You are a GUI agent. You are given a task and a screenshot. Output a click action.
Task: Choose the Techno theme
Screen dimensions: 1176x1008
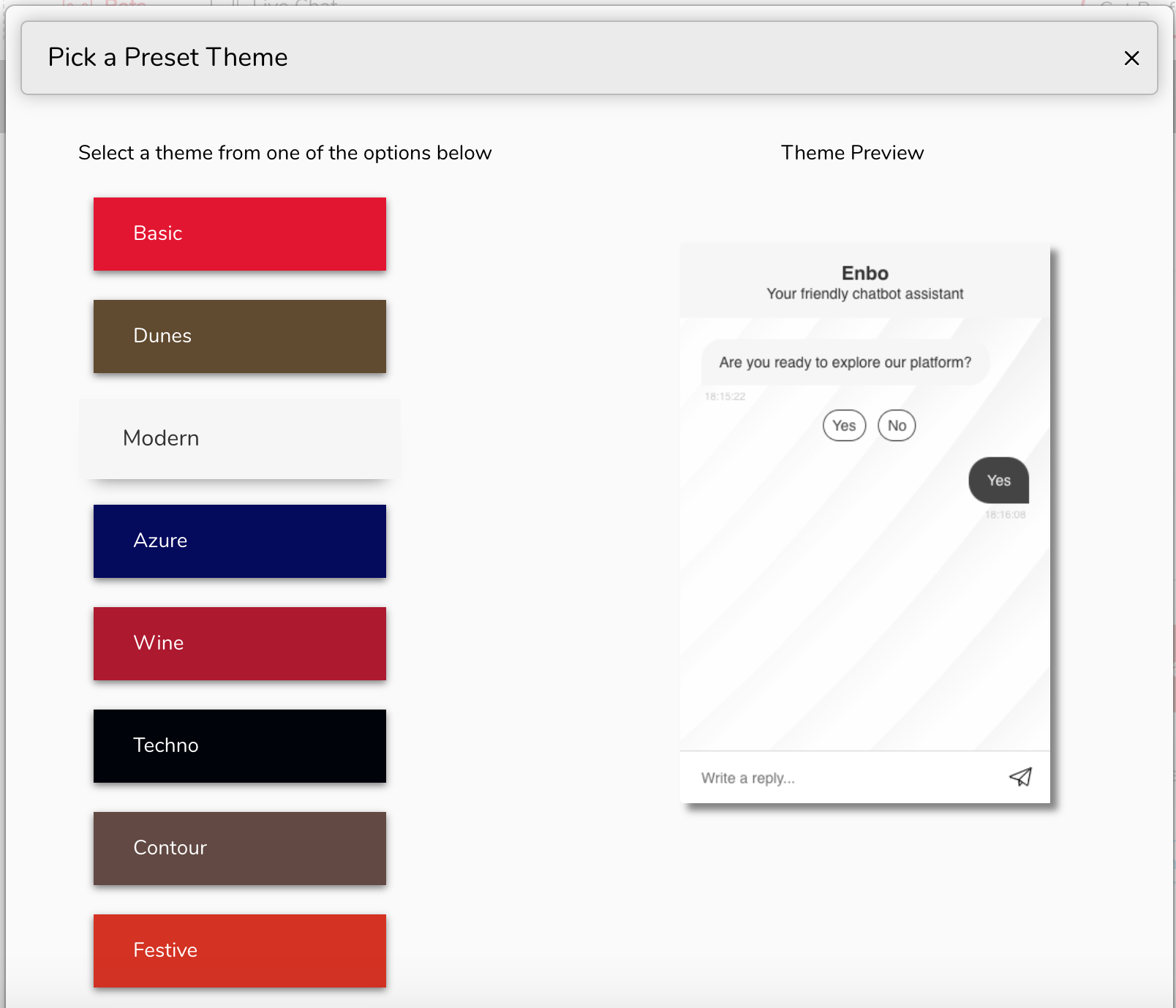[x=240, y=746]
